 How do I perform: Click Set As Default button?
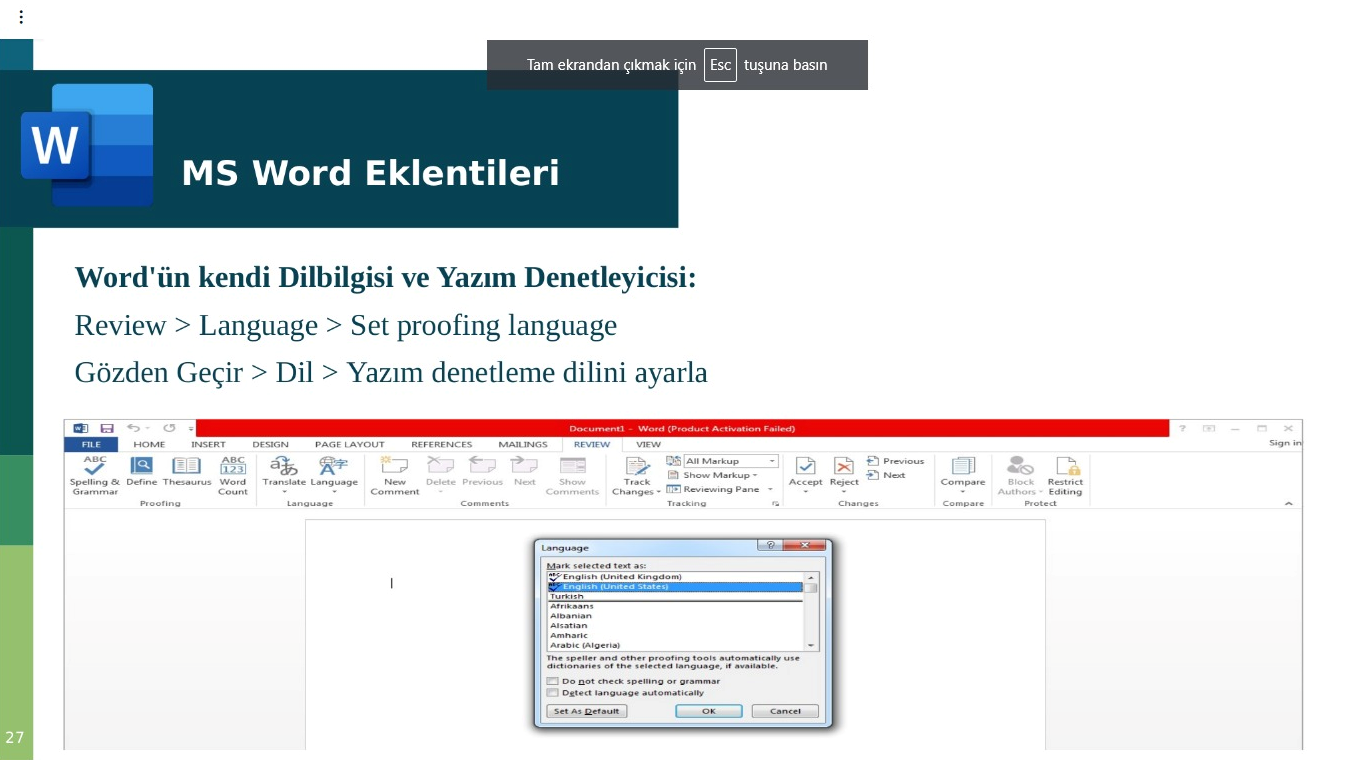587,711
